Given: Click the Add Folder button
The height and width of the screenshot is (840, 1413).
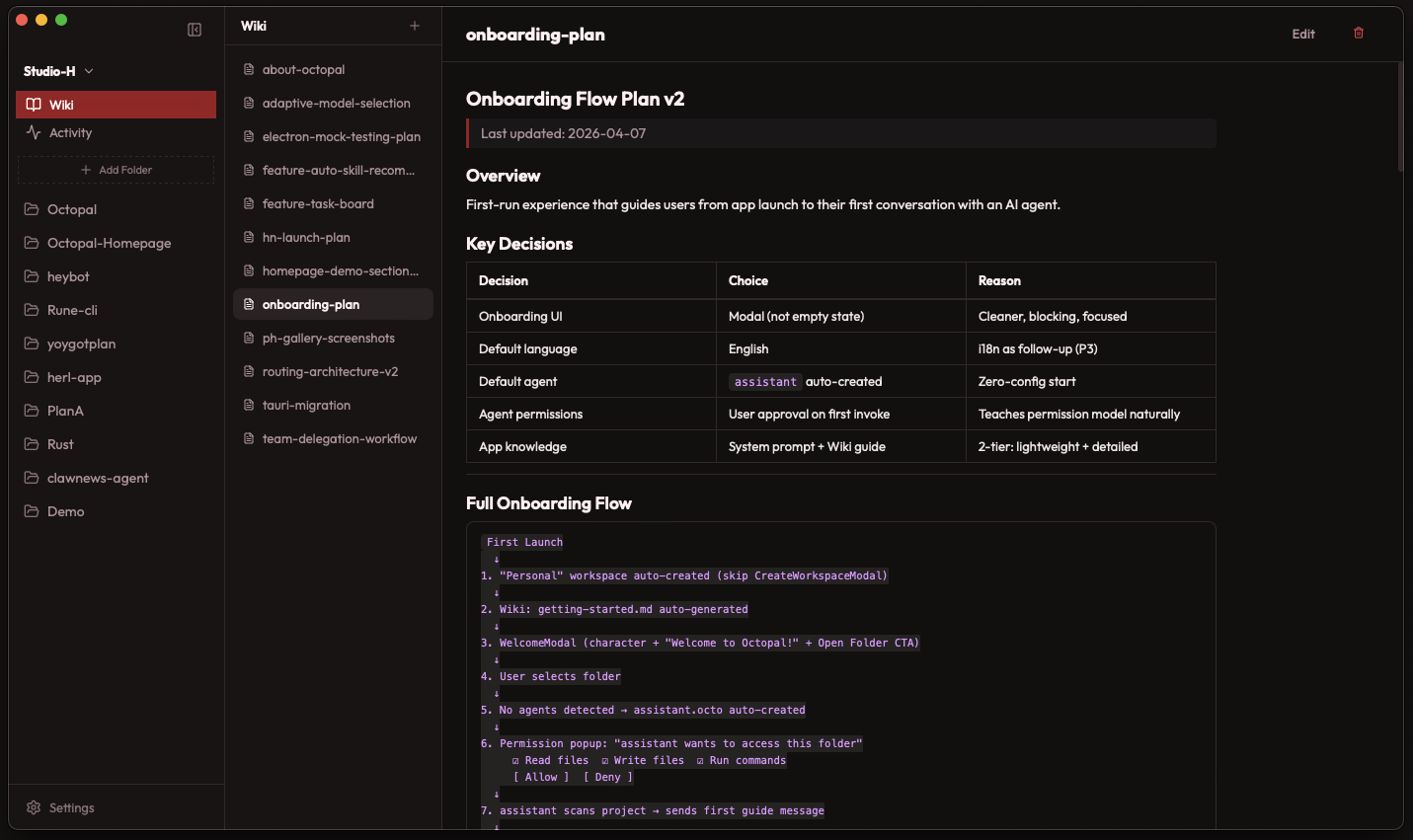Looking at the screenshot, I should 116,170.
